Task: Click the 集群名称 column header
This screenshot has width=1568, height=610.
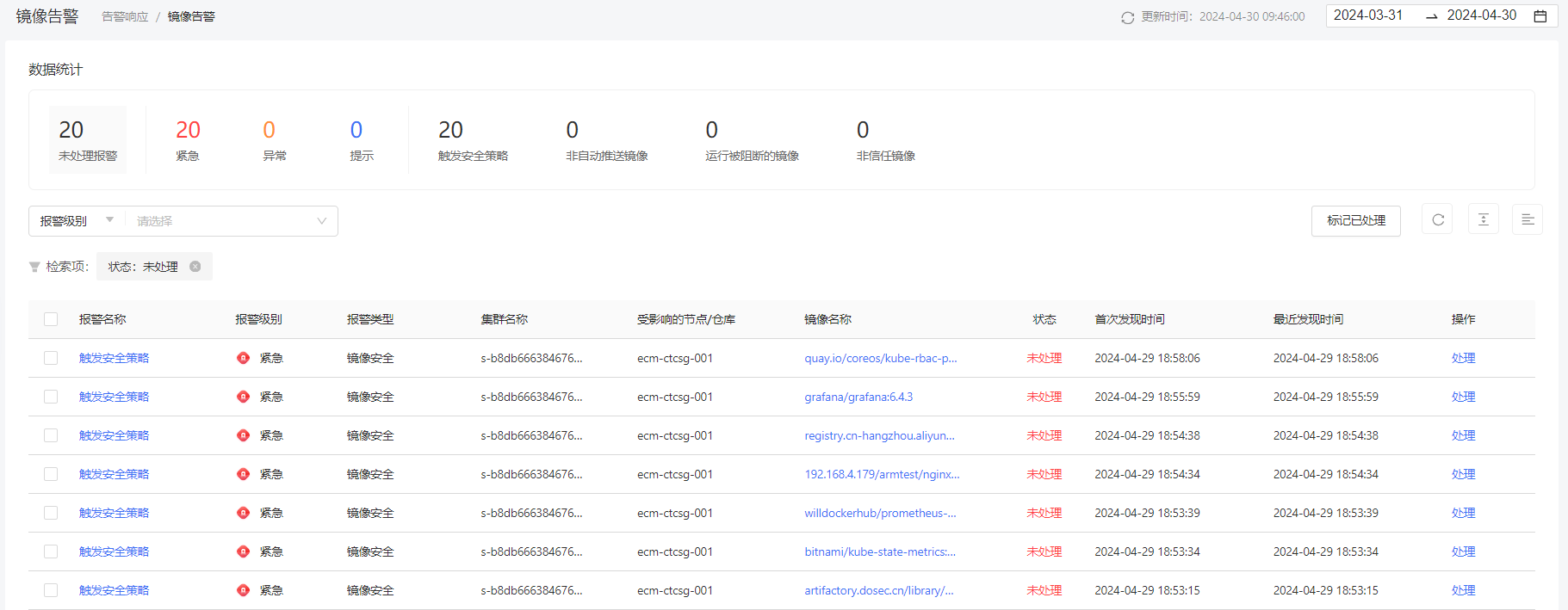Action: click(504, 319)
